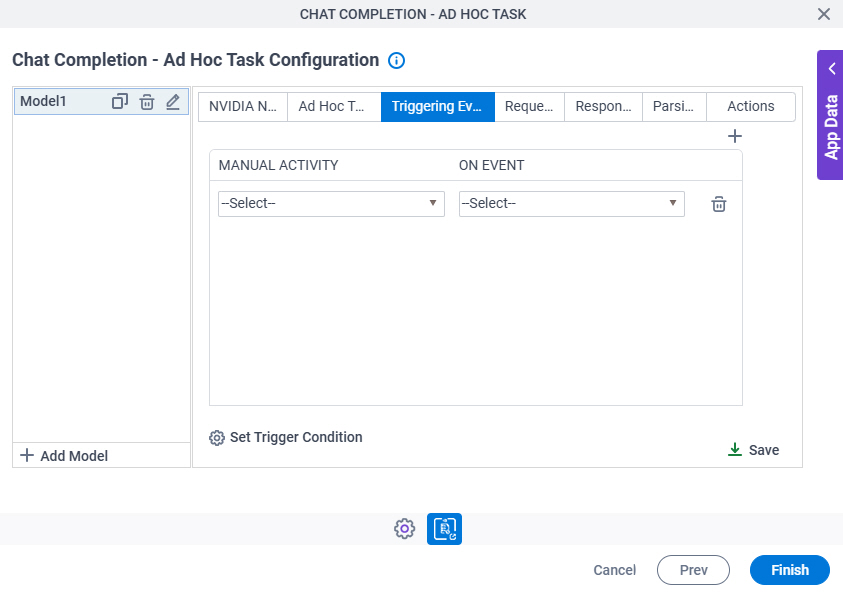Add a new triggering event row

734,136
